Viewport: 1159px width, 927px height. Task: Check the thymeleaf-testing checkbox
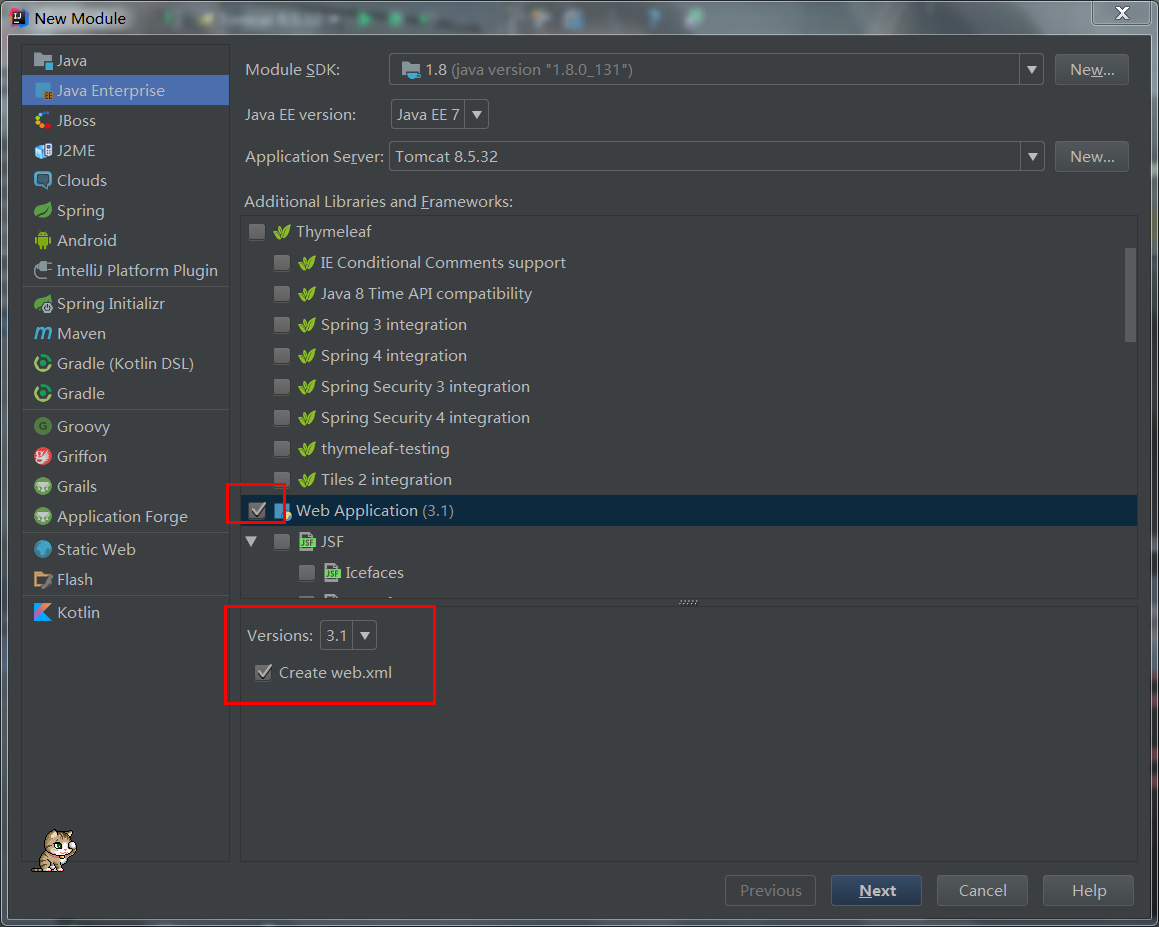(282, 449)
